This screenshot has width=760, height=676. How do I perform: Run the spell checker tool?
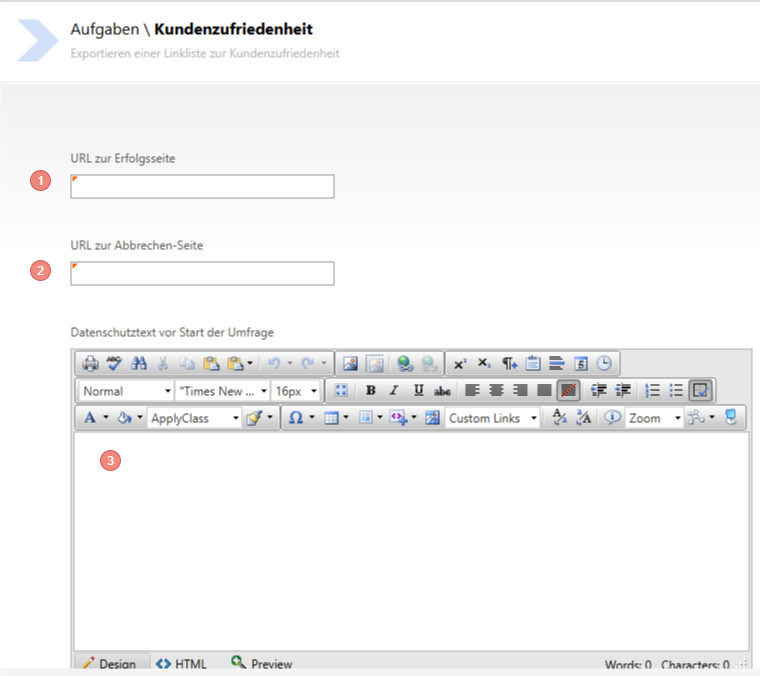(114, 364)
